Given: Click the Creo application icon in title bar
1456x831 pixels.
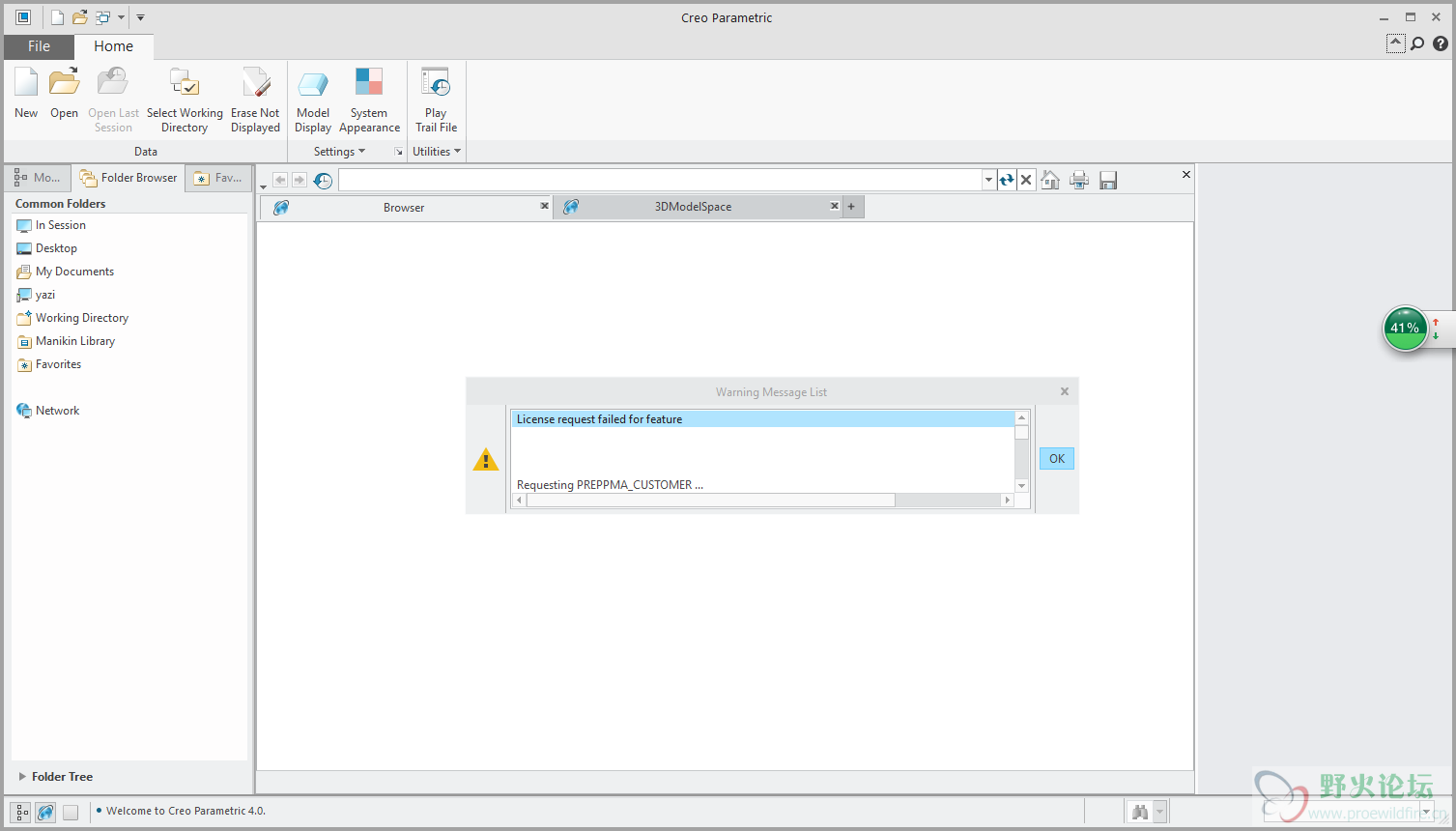Looking at the screenshot, I should [23, 17].
